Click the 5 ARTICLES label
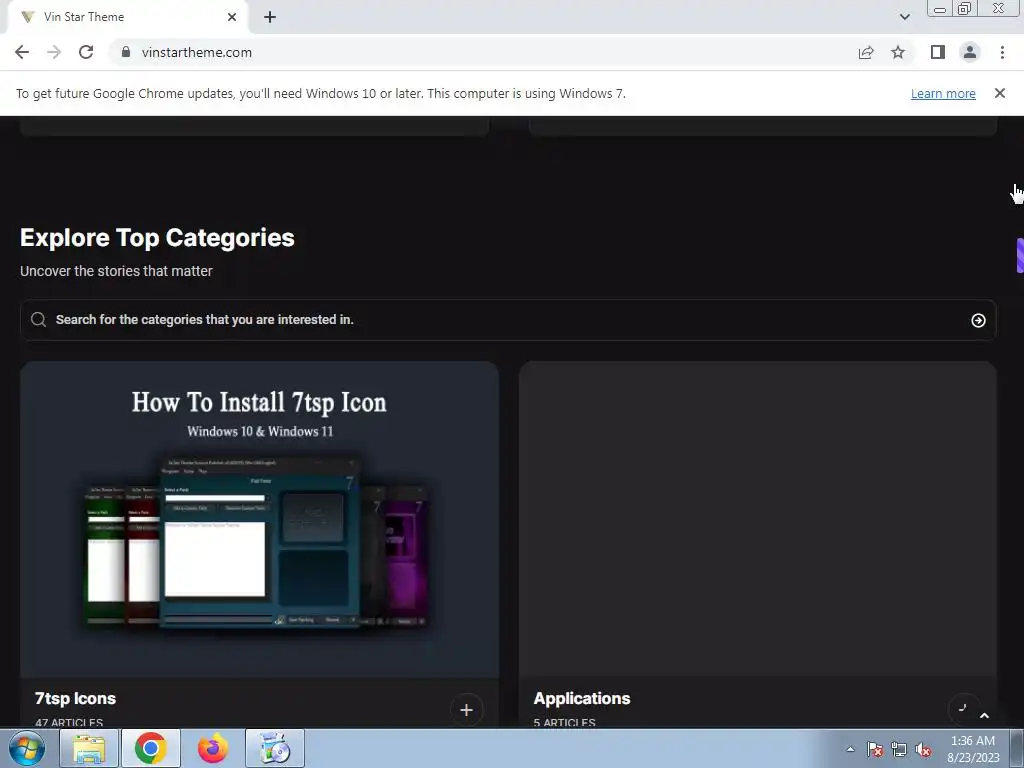Screen dimensions: 1024x768 pos(564,722)
